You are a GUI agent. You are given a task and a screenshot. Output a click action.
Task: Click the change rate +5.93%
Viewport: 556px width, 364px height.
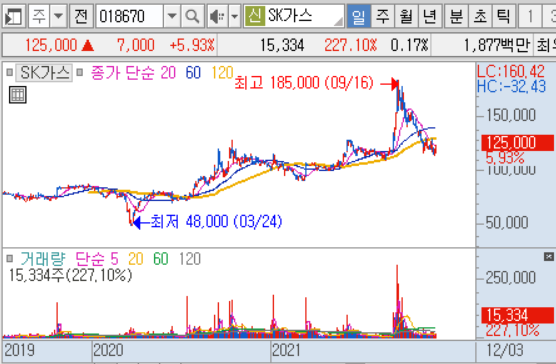[192, 45]
